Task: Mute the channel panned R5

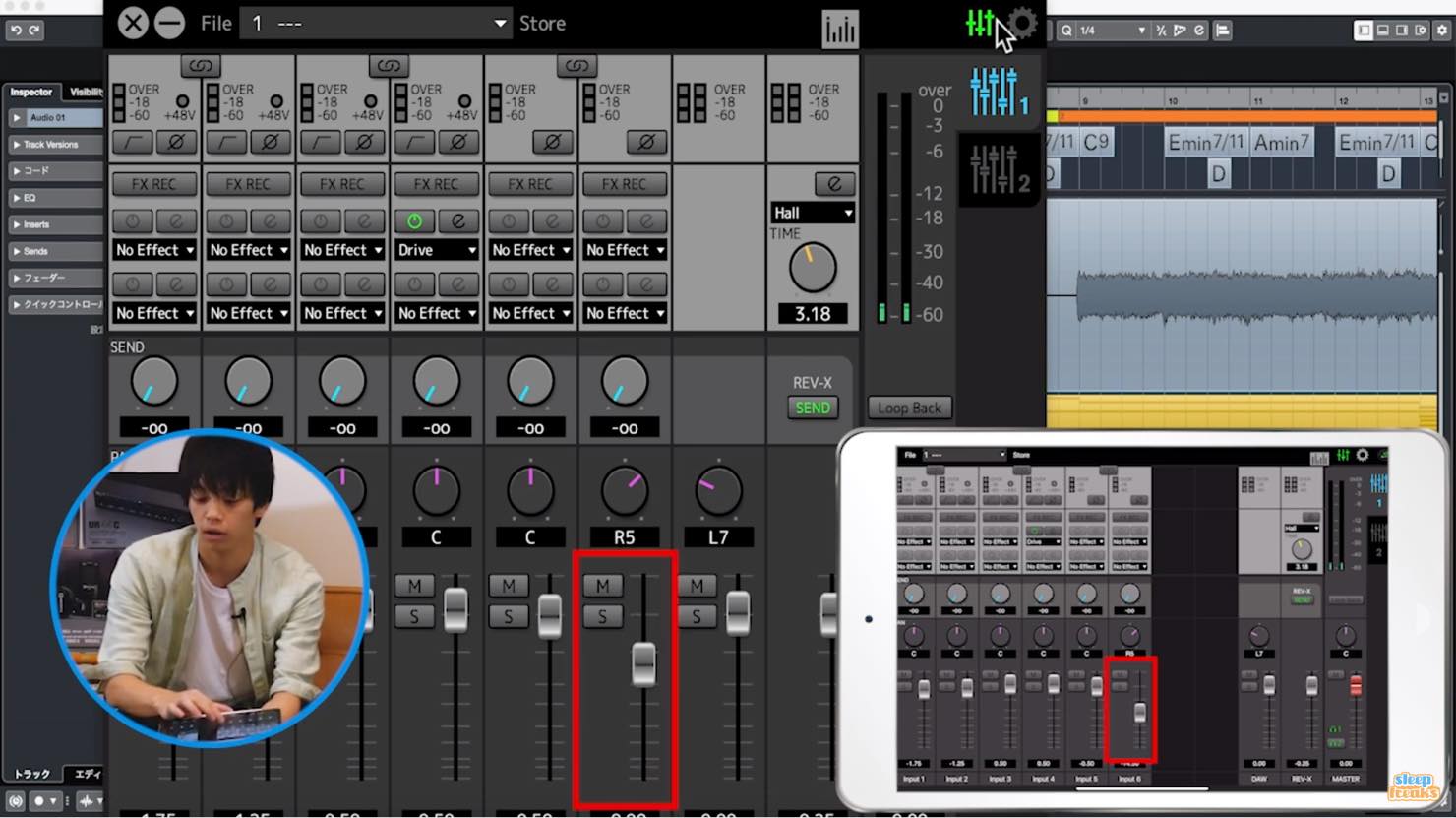Action: point(603,587)
